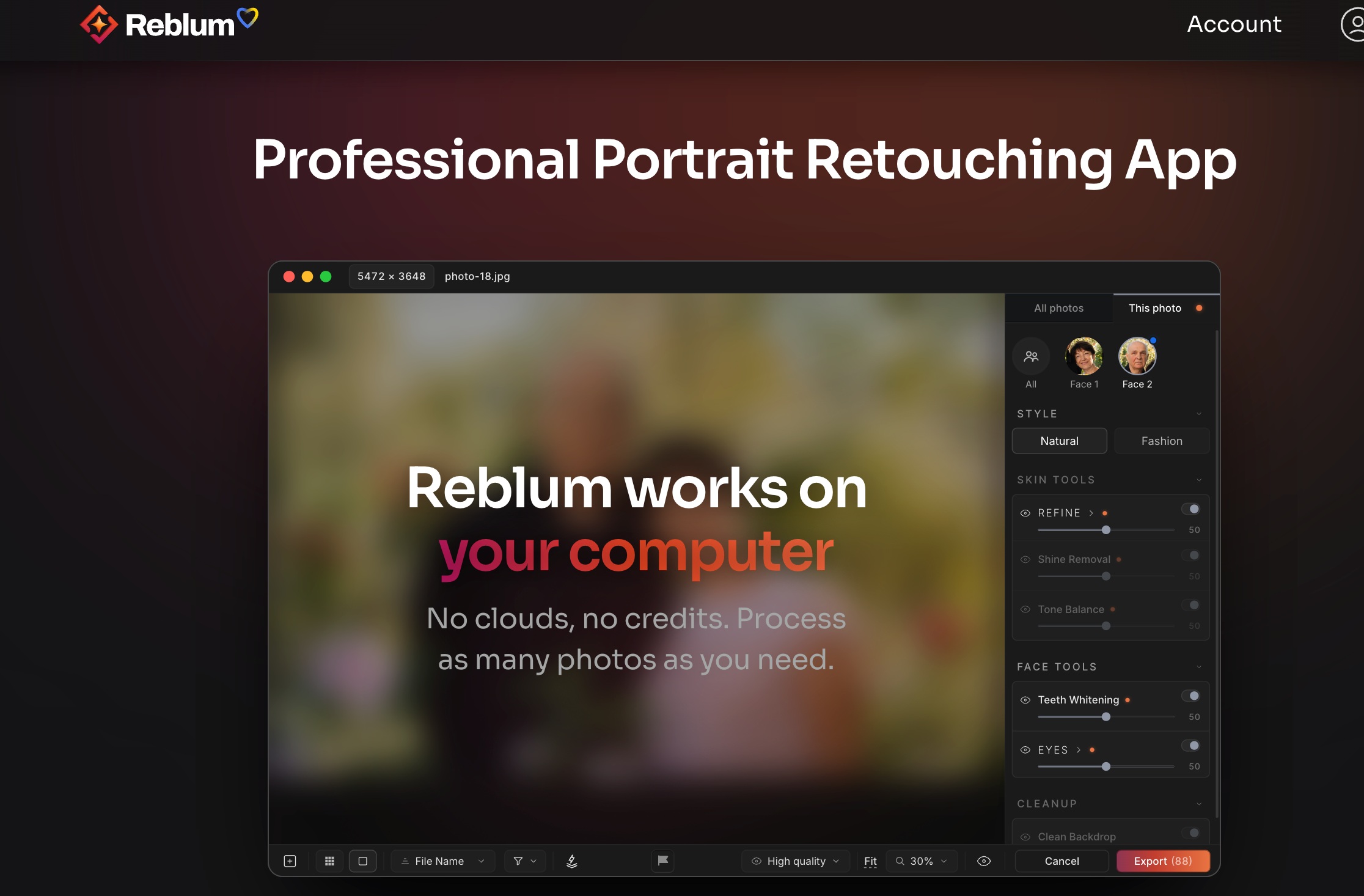Expand the REFINE sub-options chevron
Screen dimensions: 1364x896
[1091, 513]
